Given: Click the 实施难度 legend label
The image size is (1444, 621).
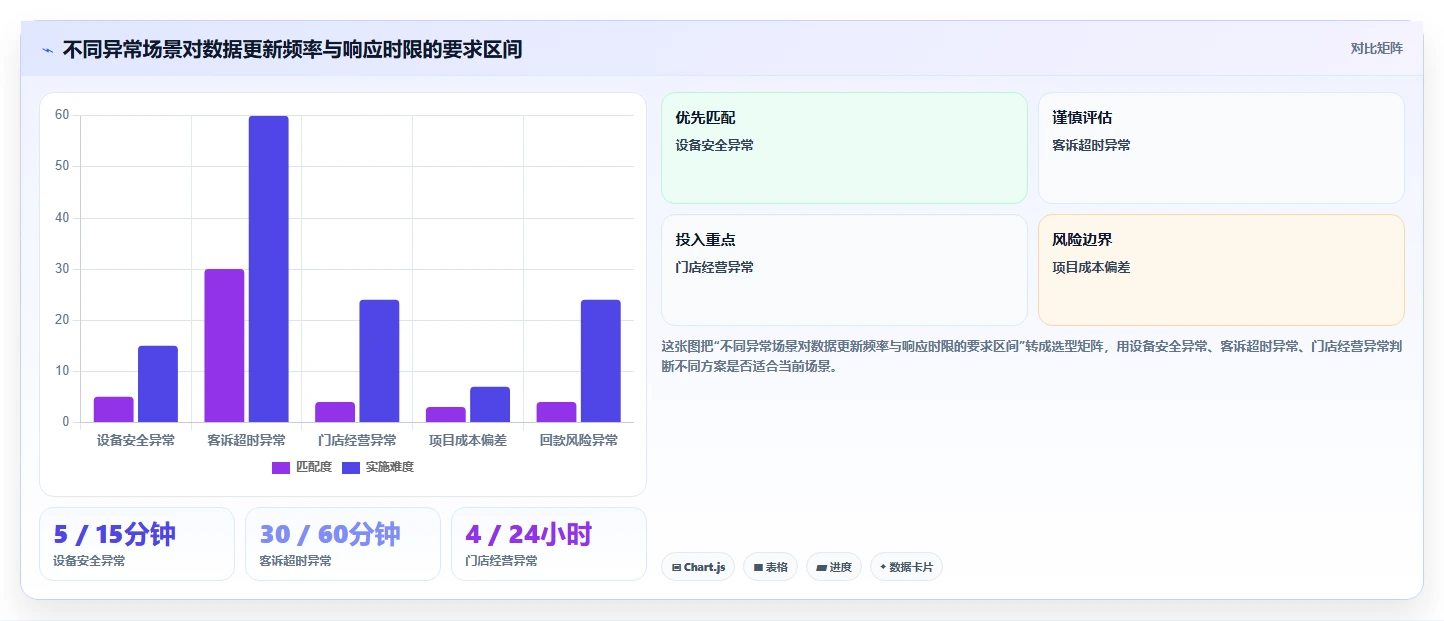Looking at the screenshot, I should pyautogui.click(x=390, y=467).
